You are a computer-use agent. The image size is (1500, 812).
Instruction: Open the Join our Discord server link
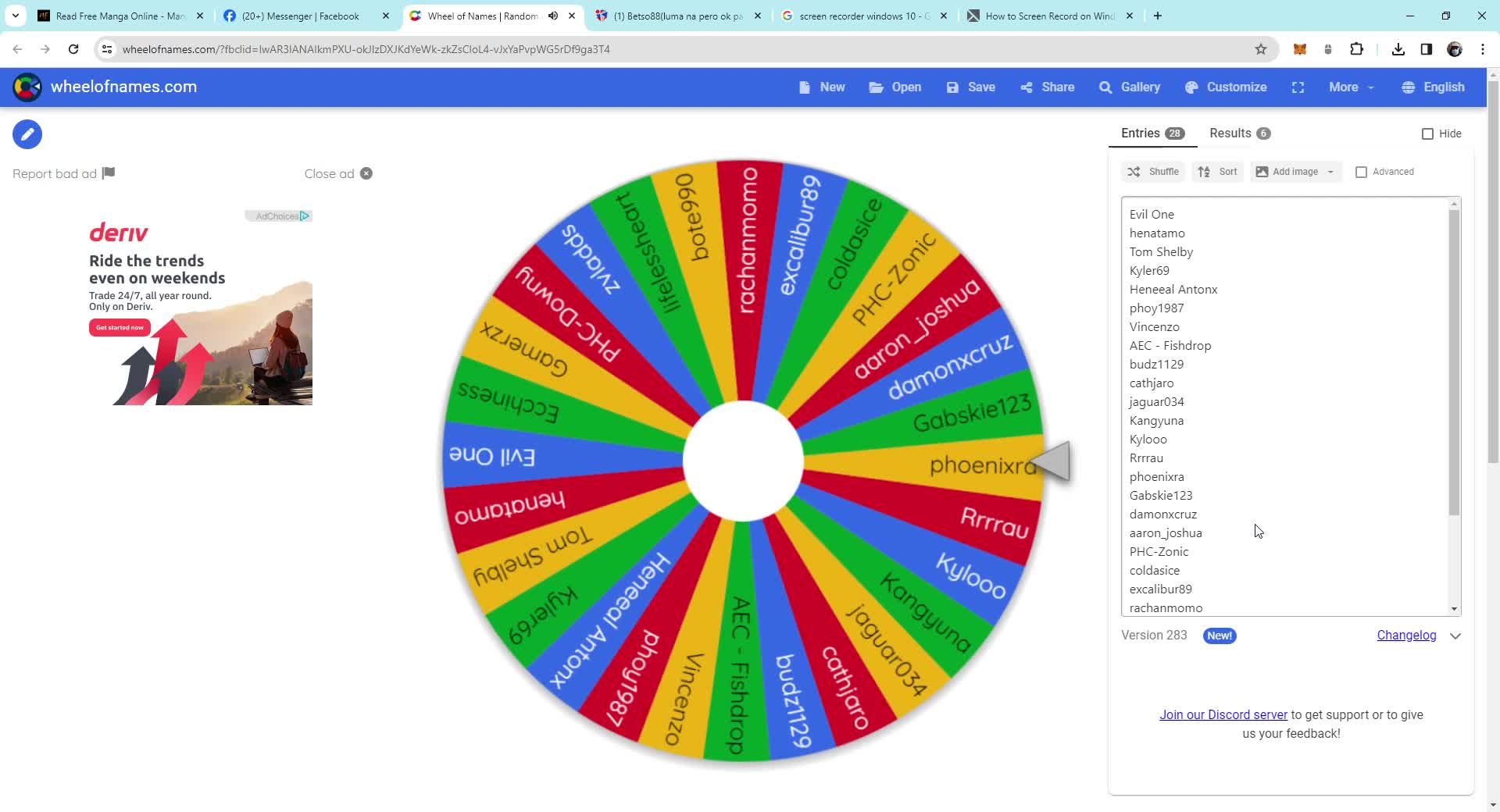click(x=1223, y=714)
